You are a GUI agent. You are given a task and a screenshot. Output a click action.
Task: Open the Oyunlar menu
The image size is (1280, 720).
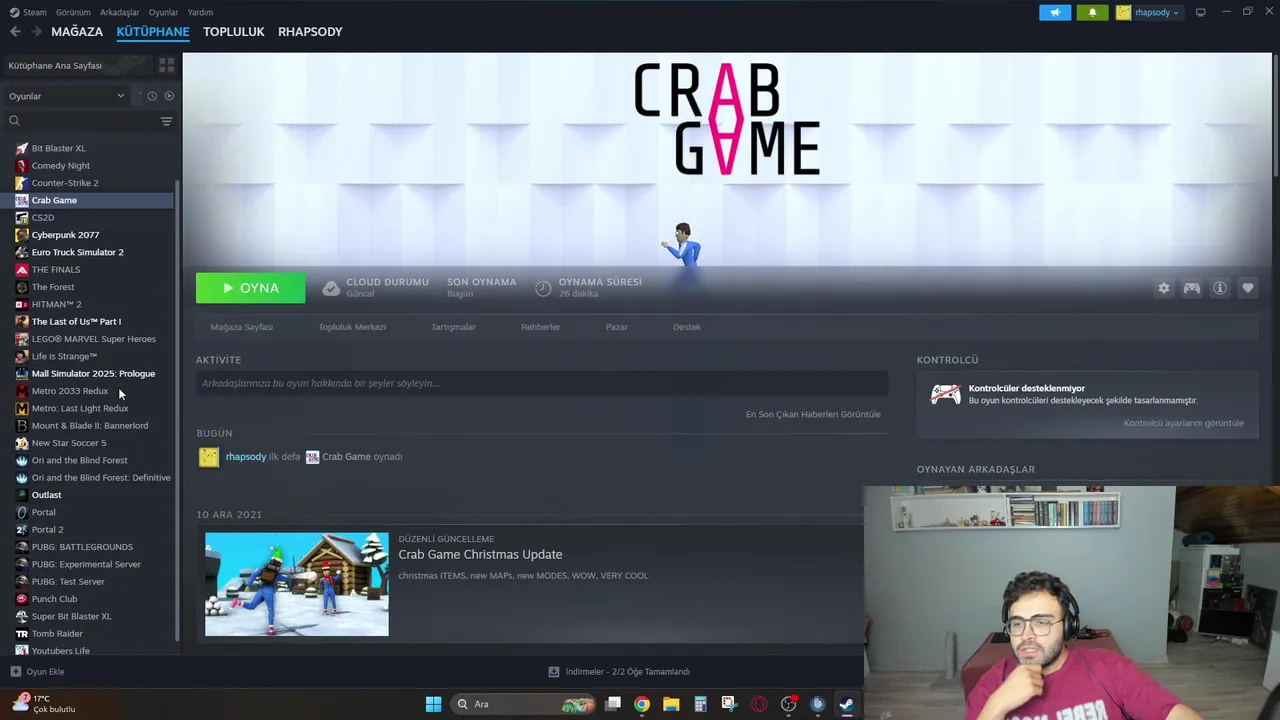click(164, 12)
